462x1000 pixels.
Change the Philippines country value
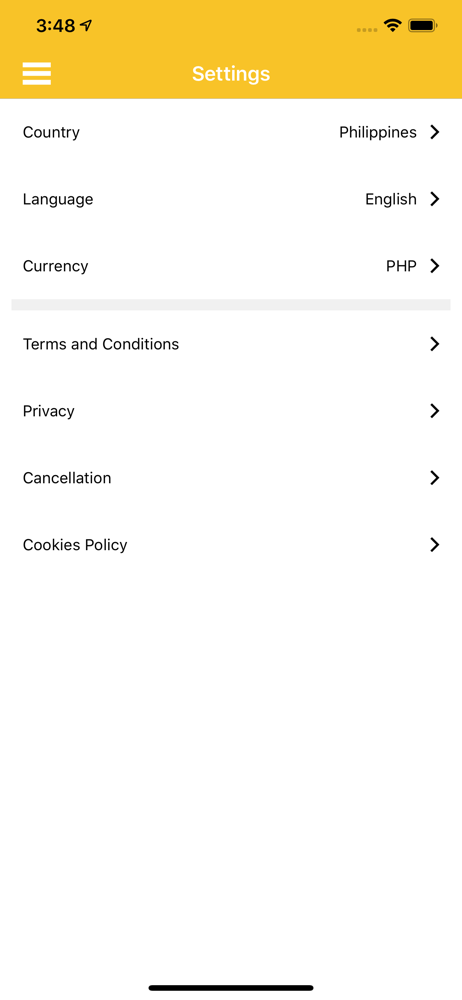(378, 133)
